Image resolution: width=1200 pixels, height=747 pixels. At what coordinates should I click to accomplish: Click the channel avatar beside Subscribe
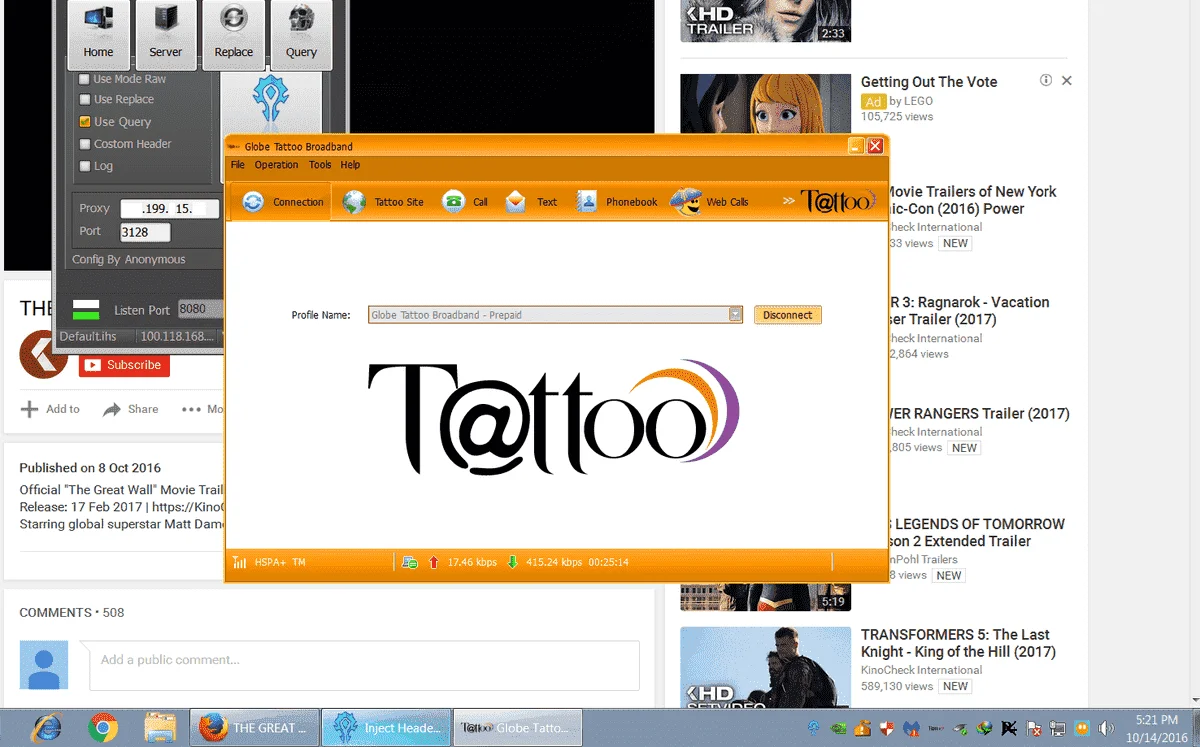click(x=44, y=353)
